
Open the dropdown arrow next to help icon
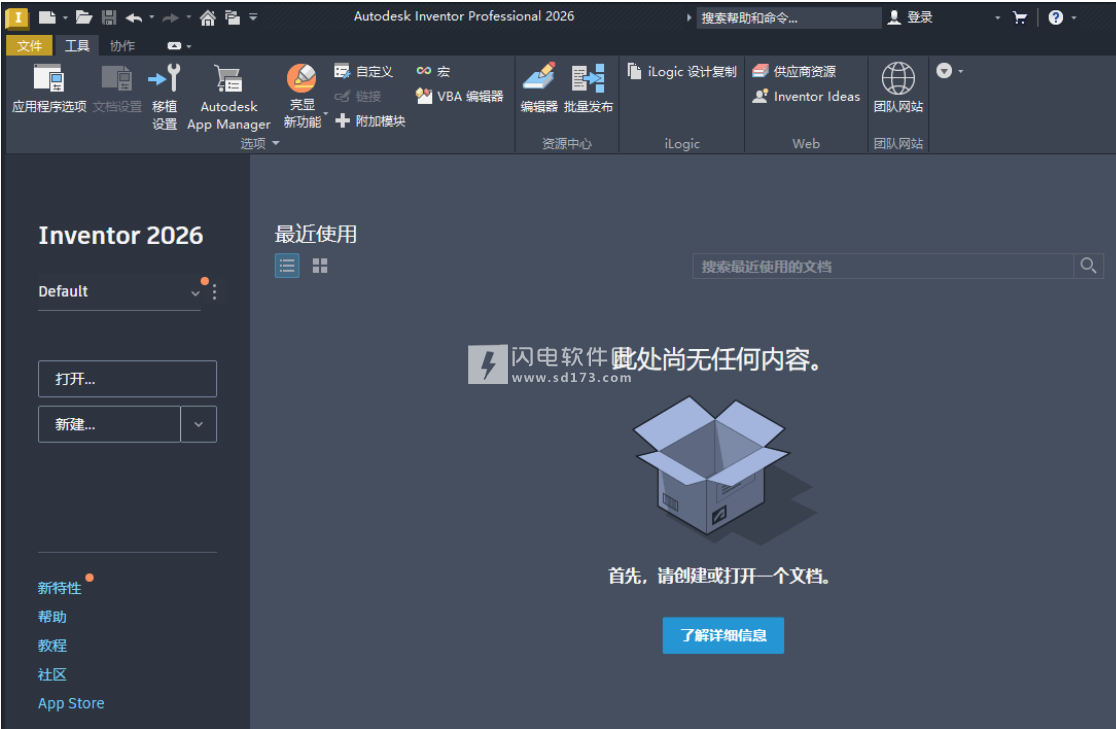tap(1074, 18)
